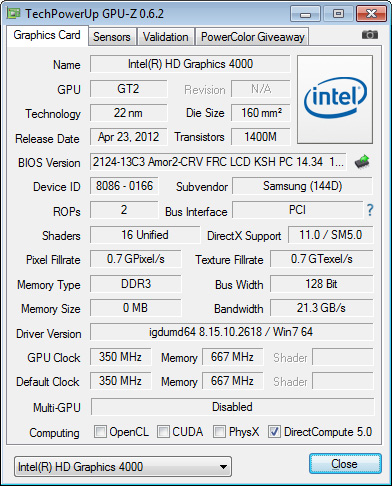The height and width of the screenshot is (486, 392).
Task: Enable the OpenCL checkbox
Action: 100,432
